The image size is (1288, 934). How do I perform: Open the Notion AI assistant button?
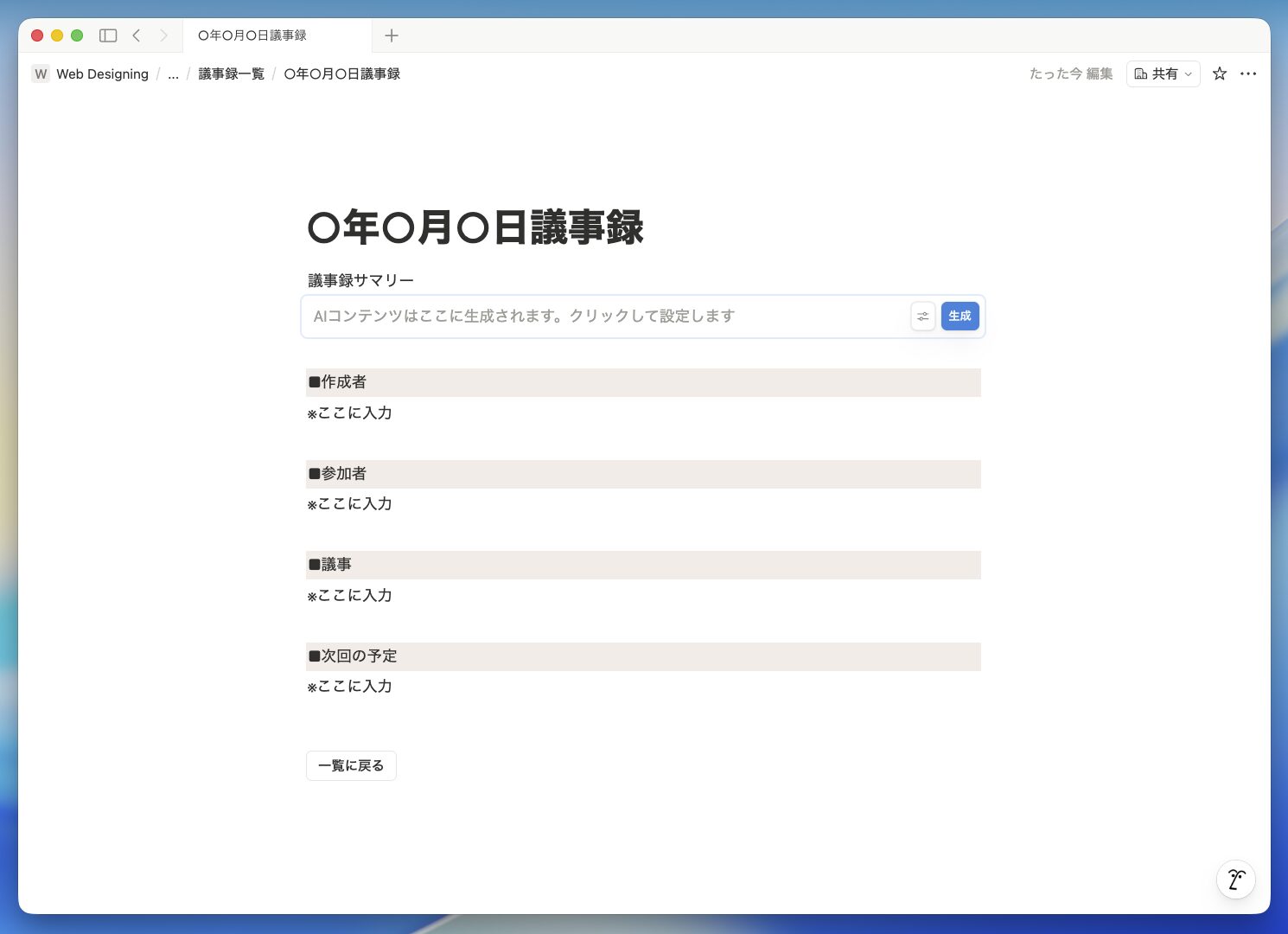[x=1235, y=880]
